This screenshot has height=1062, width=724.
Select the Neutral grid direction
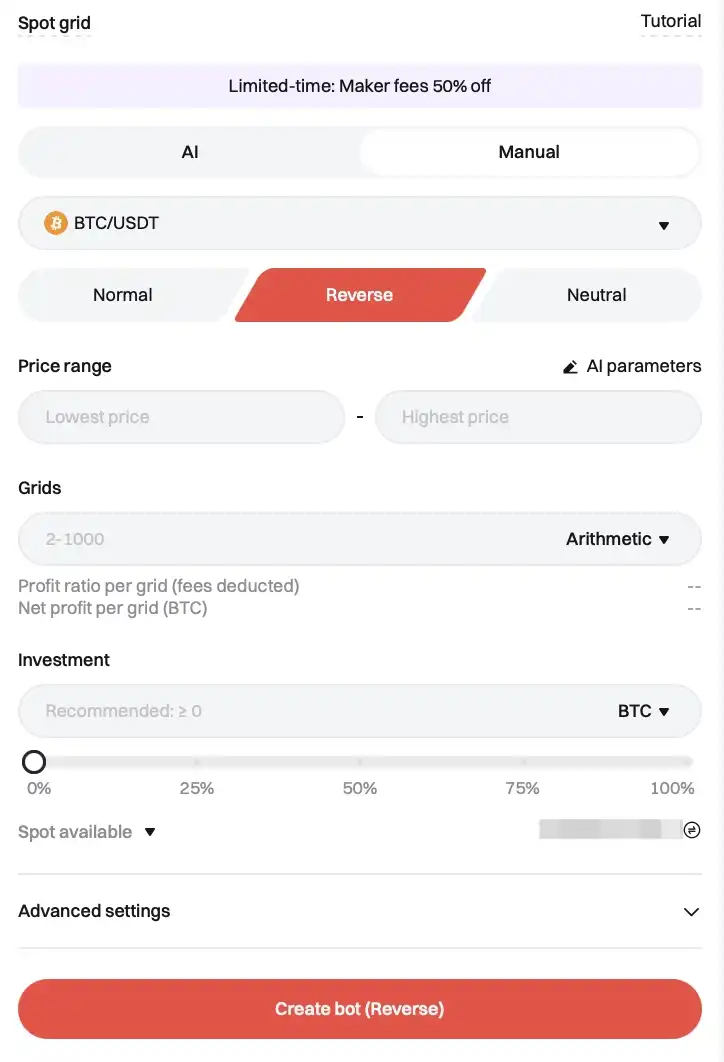tap(596, 295)
